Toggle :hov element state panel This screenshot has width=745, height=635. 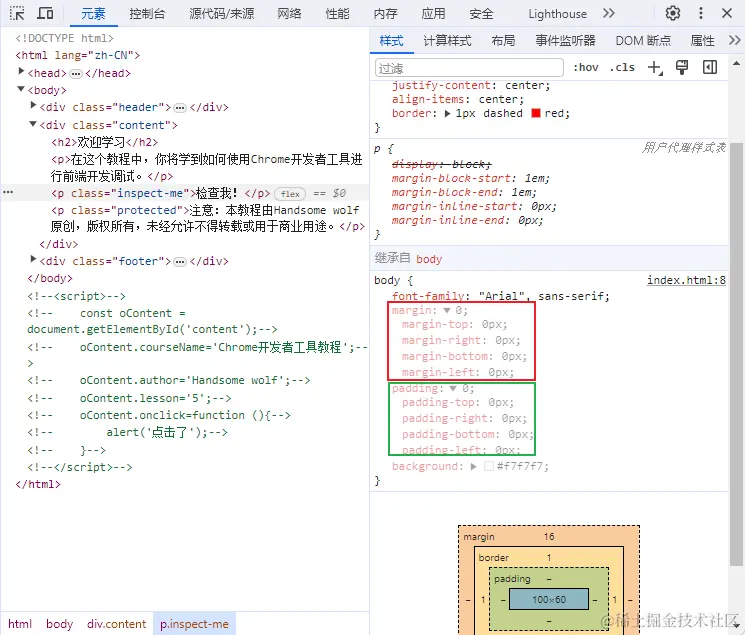[586, 67]
